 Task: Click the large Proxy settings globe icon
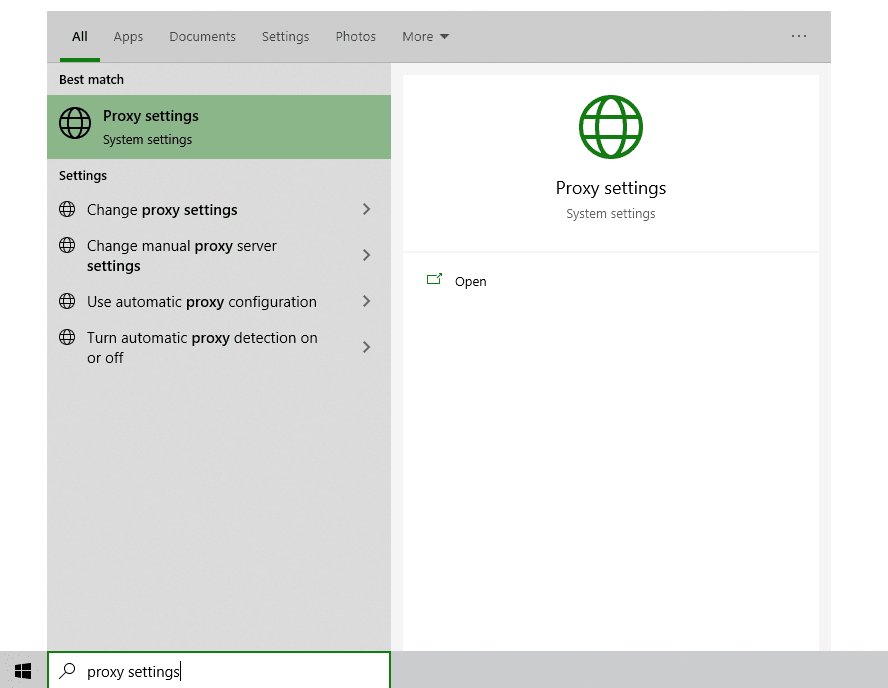tap(611, 127)
